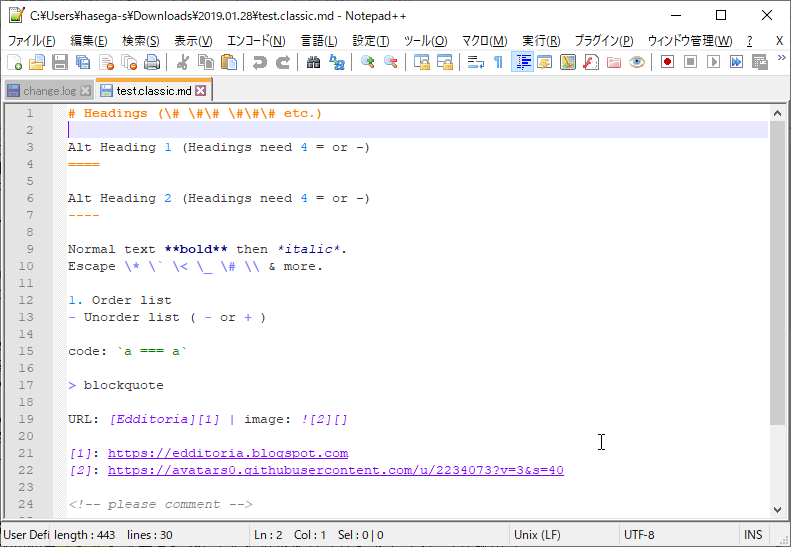791x547 pixels.
Task: Start macro recording with the red record button
Action: point(667,62)
